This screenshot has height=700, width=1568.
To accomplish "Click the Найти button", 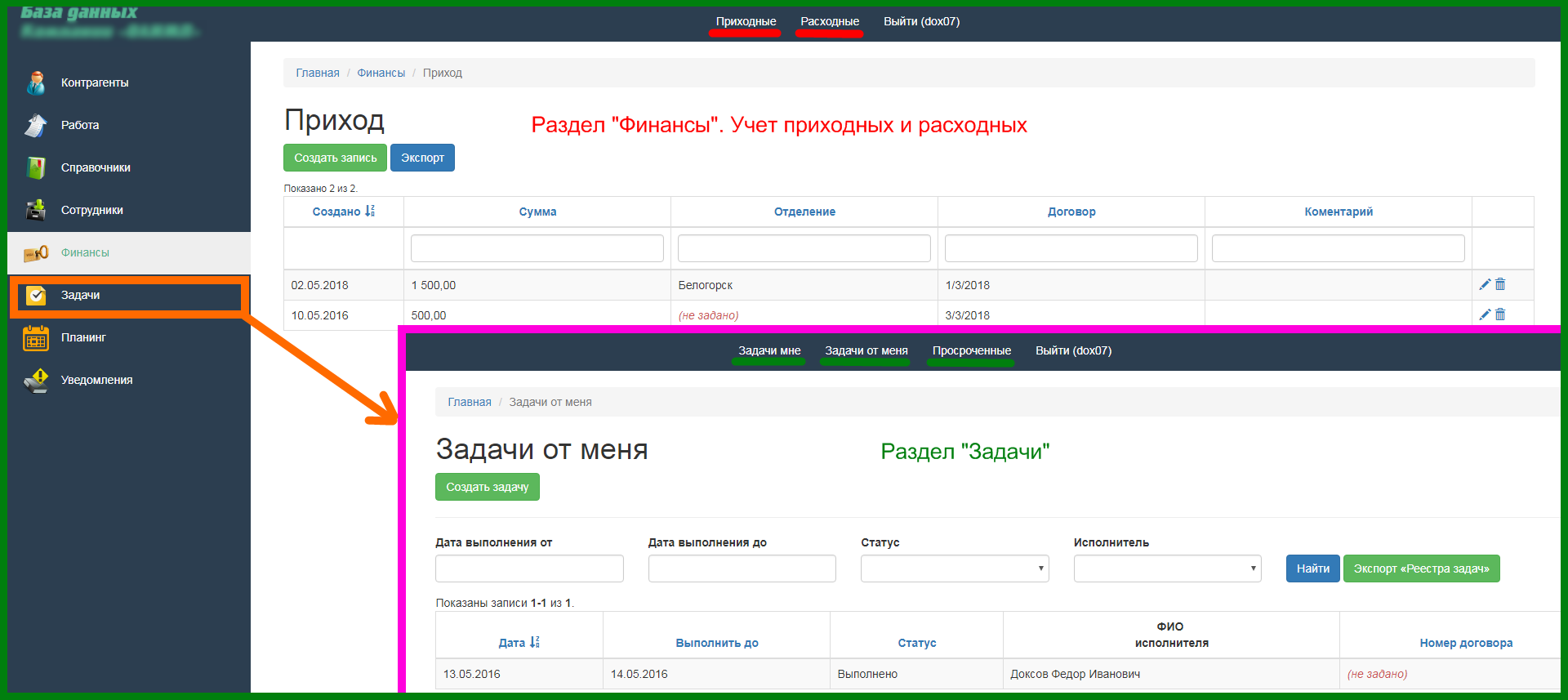I will (1312, 568).
